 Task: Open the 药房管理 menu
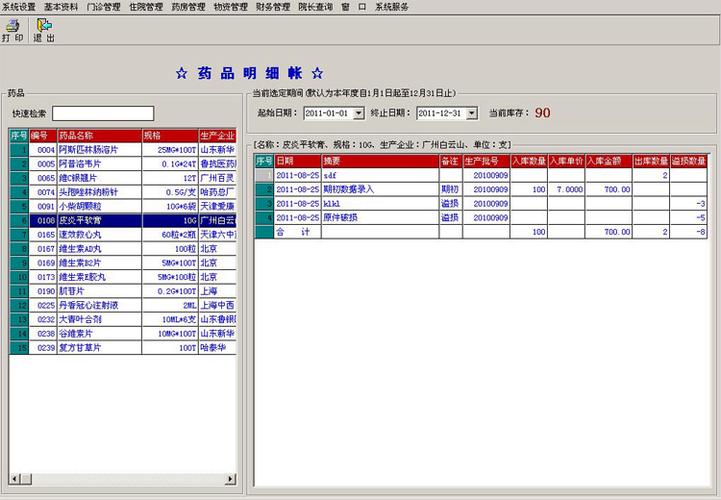(x=188, y=7)
